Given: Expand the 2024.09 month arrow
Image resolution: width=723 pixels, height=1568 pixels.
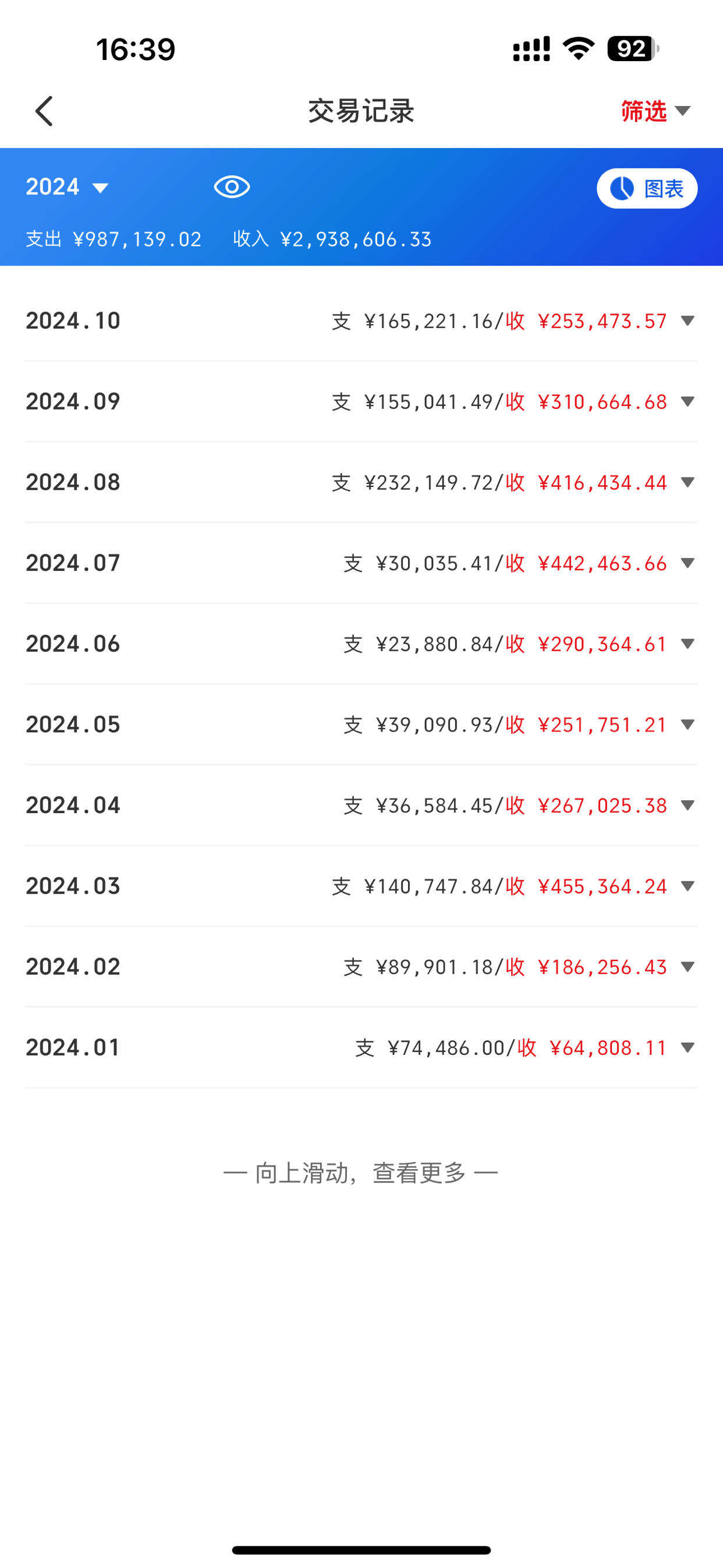Looking at the screenshot, I should (687, 402).
